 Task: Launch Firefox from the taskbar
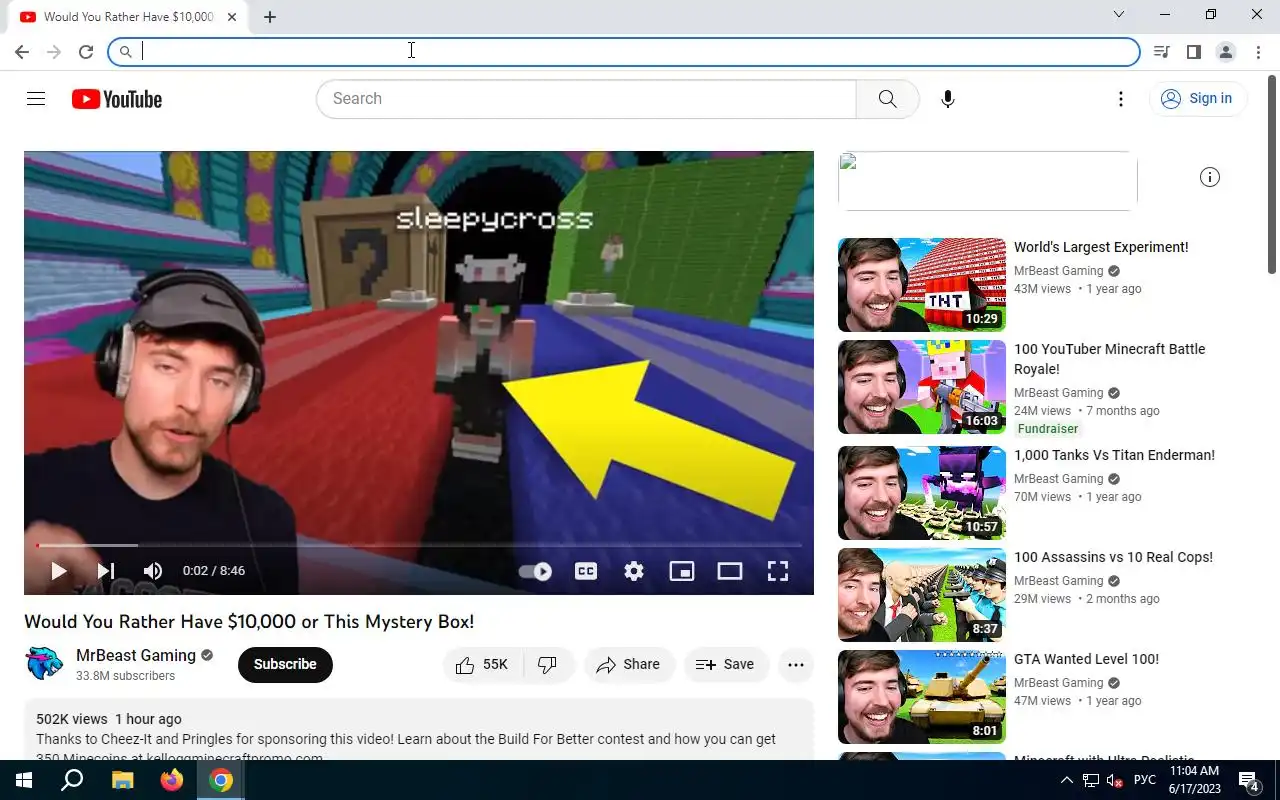171,780
